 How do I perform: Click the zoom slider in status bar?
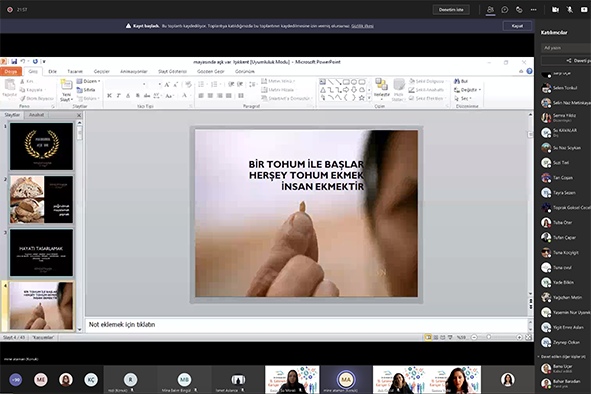click(489, 337)
